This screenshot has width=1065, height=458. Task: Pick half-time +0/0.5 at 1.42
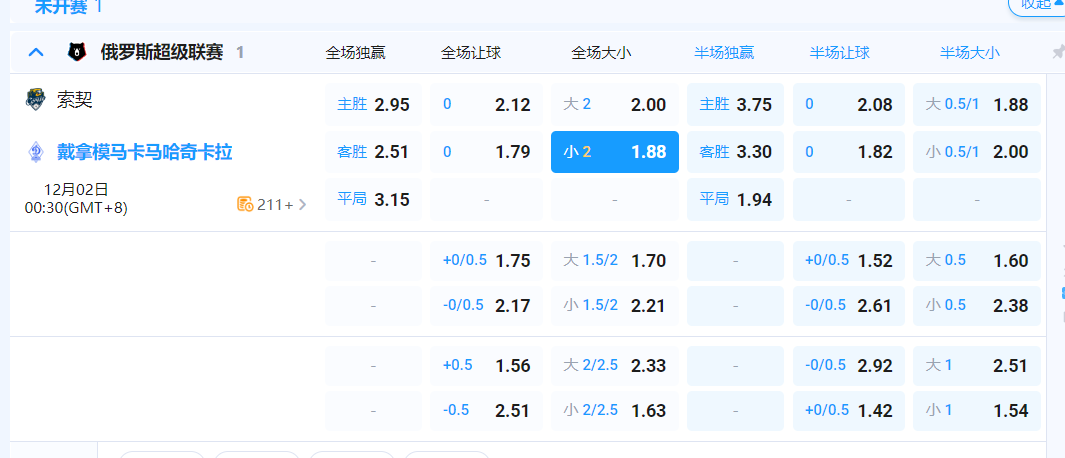pyautogui.click(x=849, y=410)
